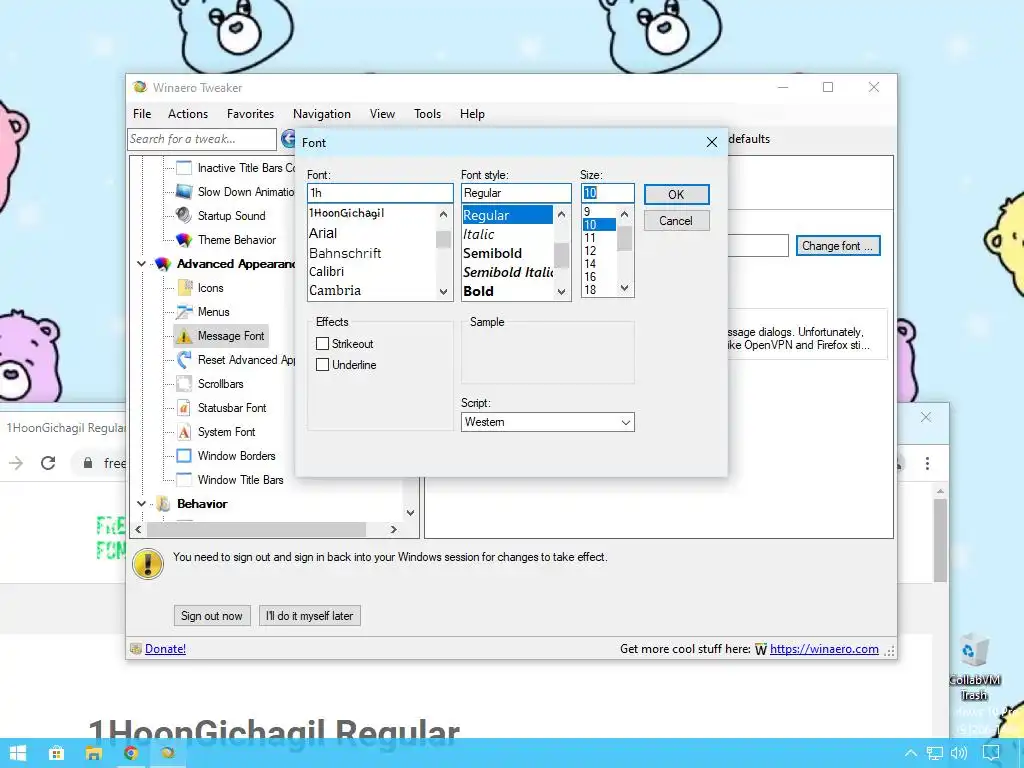1024x768 pixels.
Task: Open the volume control in system tray
Action: click(x=959, y=754)
